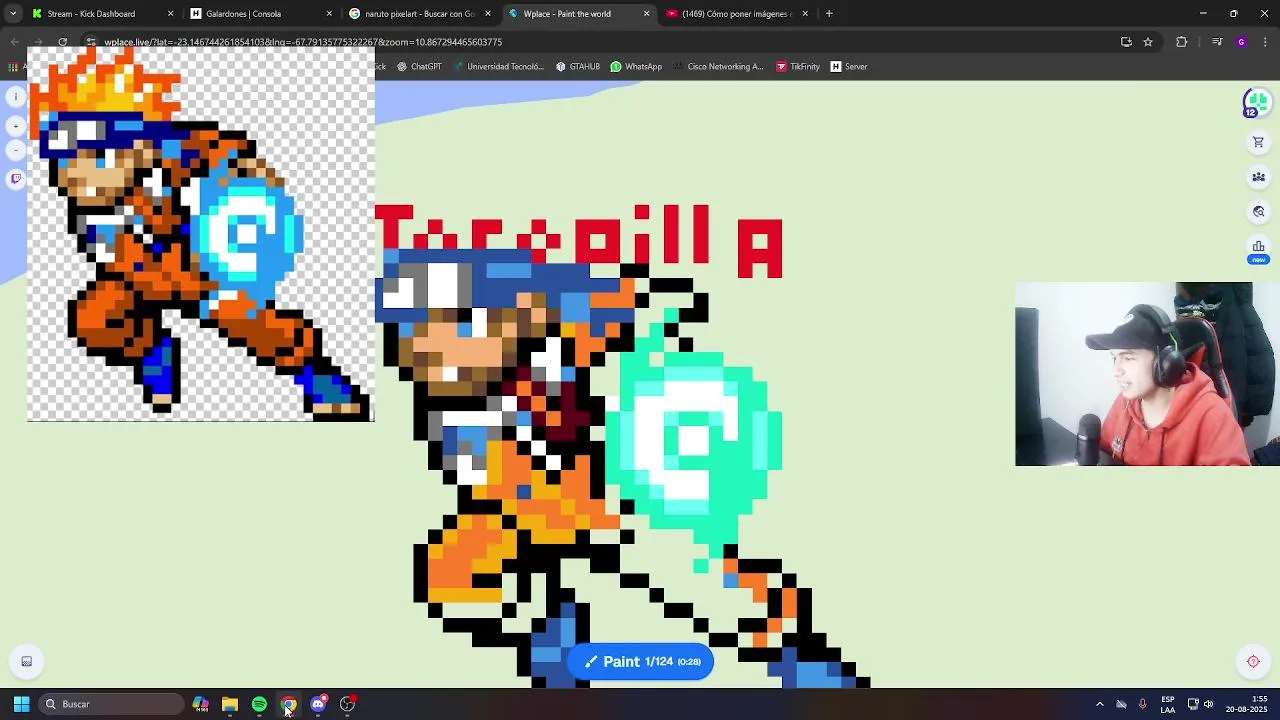The height and width of the screenshot is (720, 1280).
Task: Bookmark this page with the star icon
Action: point(1148,42)
